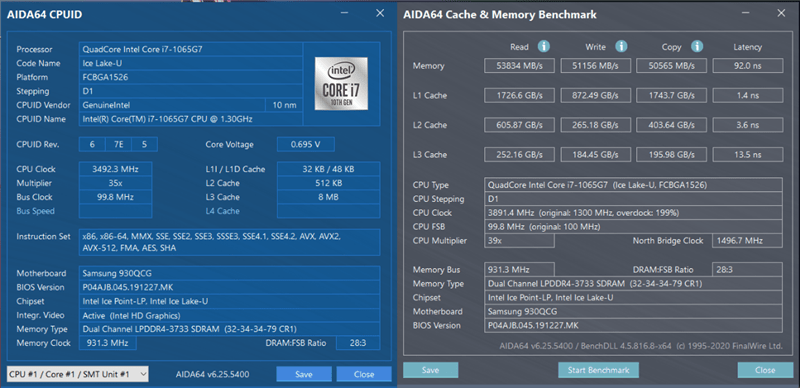This screenshot has width=800, height=388.
Task: Click the Memory Read value 53834 MB/s
Action: coord(519,66)
